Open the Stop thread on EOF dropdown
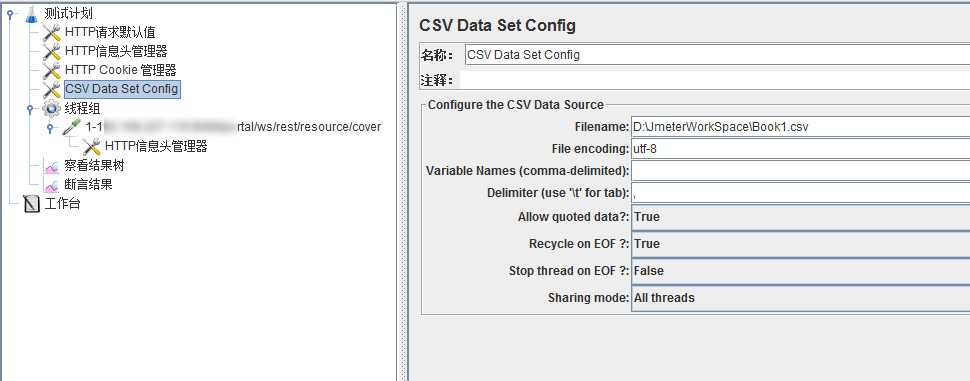 [800, 271]
